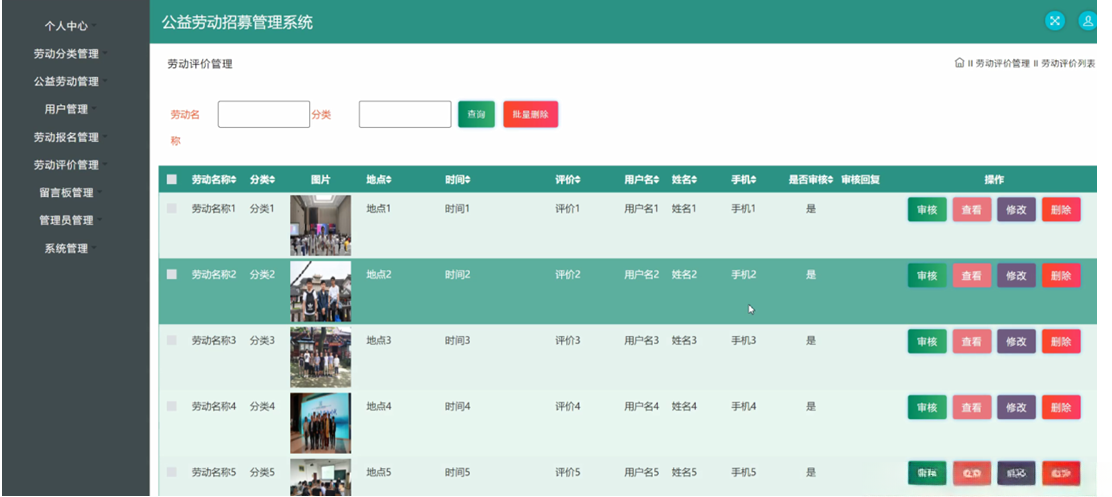
Task: Expand 用户管理 sidebar menu
Action: 70,109
